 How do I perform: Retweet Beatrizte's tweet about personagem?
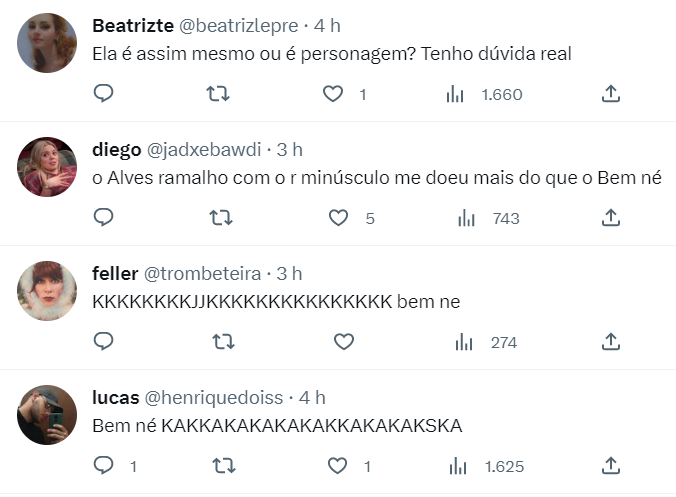(218, 94)
